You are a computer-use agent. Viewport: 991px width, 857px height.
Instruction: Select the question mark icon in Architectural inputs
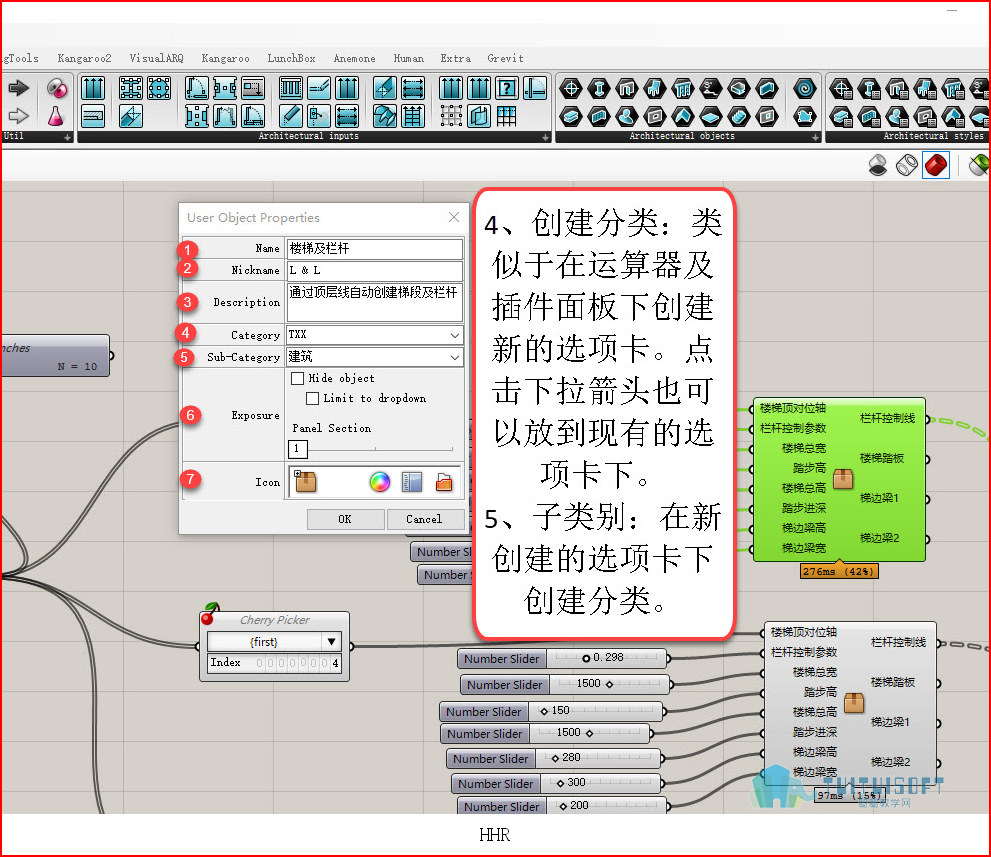507,88
